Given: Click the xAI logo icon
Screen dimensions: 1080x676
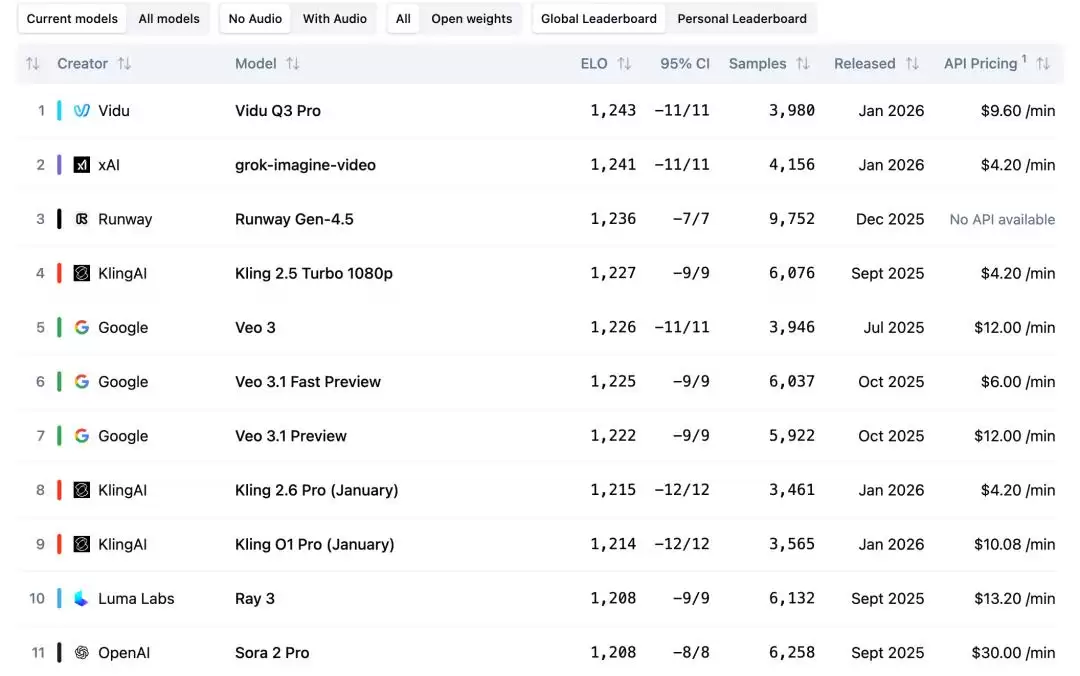Looking at the screenshot, I should [x=82, y=165].
